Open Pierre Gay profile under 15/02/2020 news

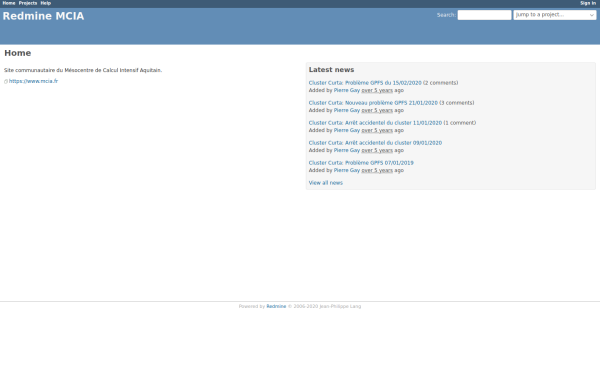347,90
